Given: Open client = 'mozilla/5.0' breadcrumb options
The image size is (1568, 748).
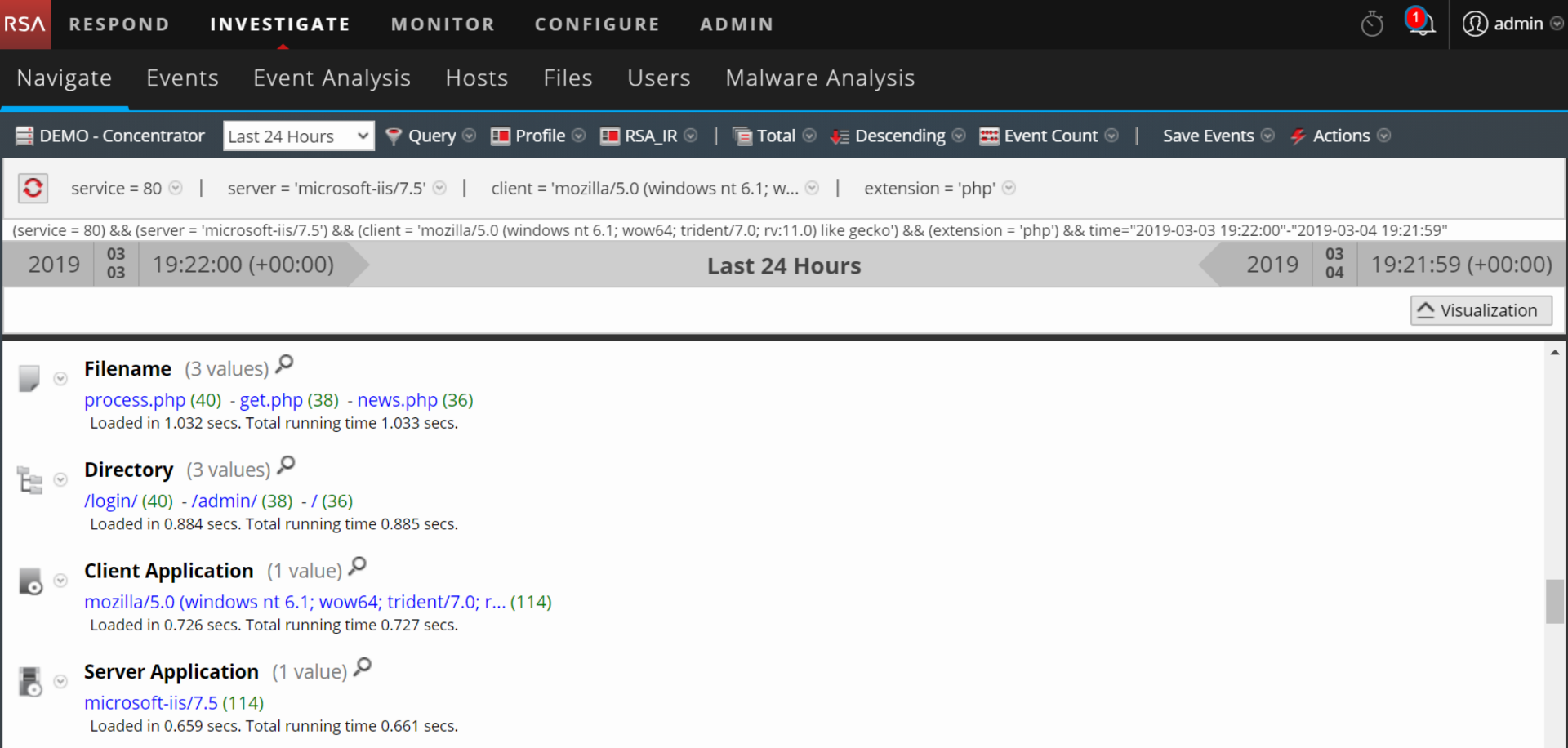Looking at the screenshot, I should click(812, 188).
